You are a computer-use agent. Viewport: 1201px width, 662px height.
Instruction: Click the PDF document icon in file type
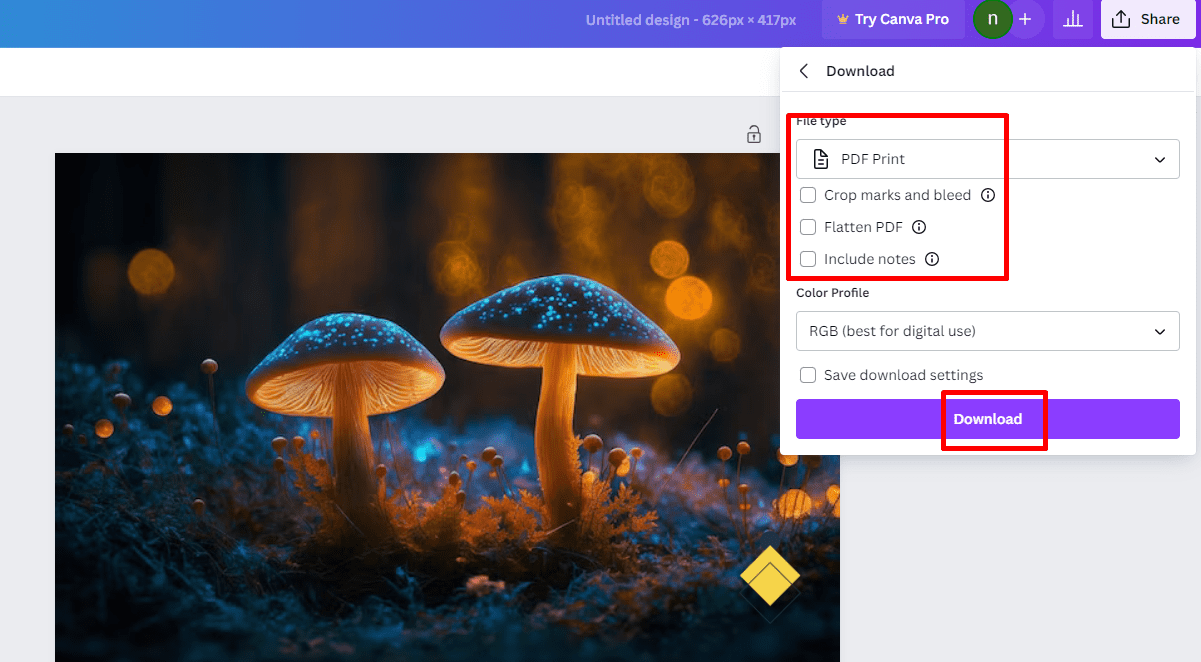coord(821,158)
